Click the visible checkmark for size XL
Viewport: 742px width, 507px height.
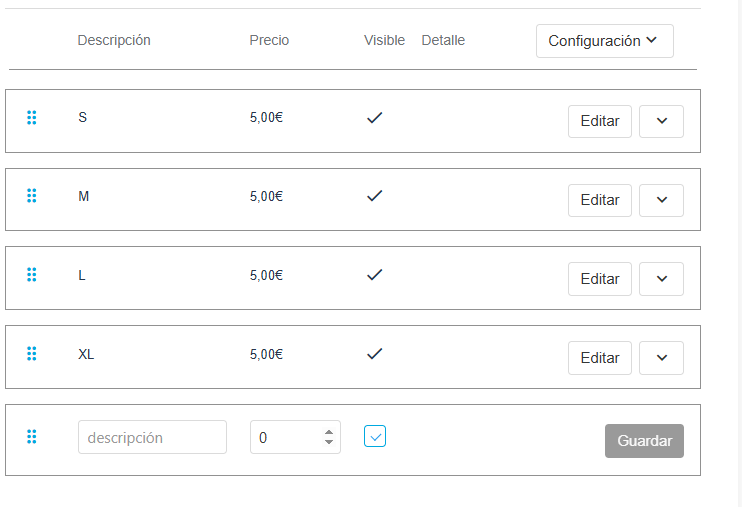[x=375, y=353]
